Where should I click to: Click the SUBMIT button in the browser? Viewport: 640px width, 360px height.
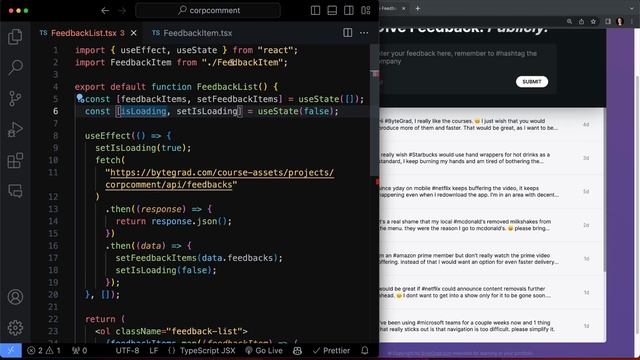pos(532,82)
